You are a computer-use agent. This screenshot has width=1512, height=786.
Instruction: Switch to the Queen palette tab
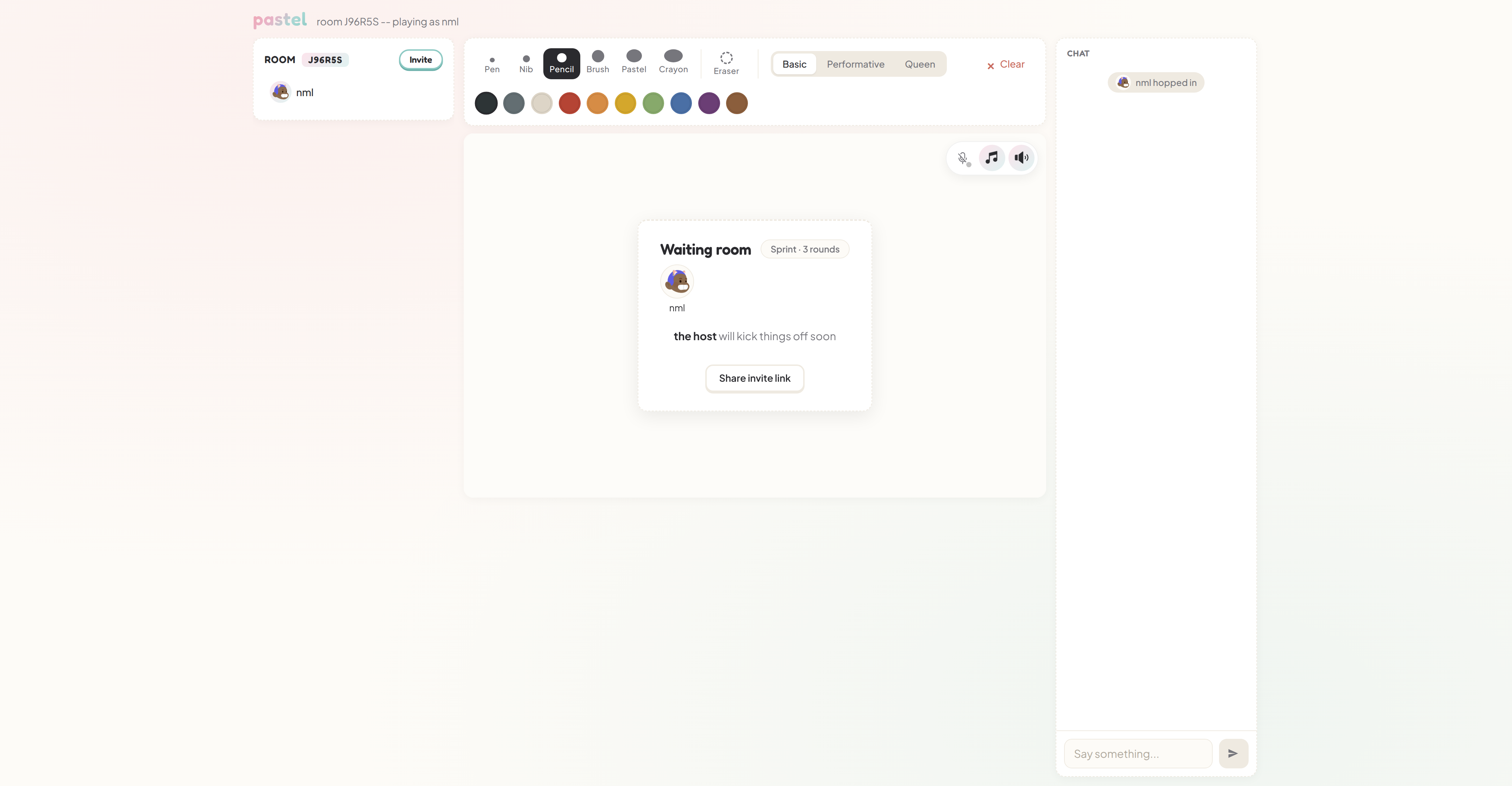click(920, 64)
